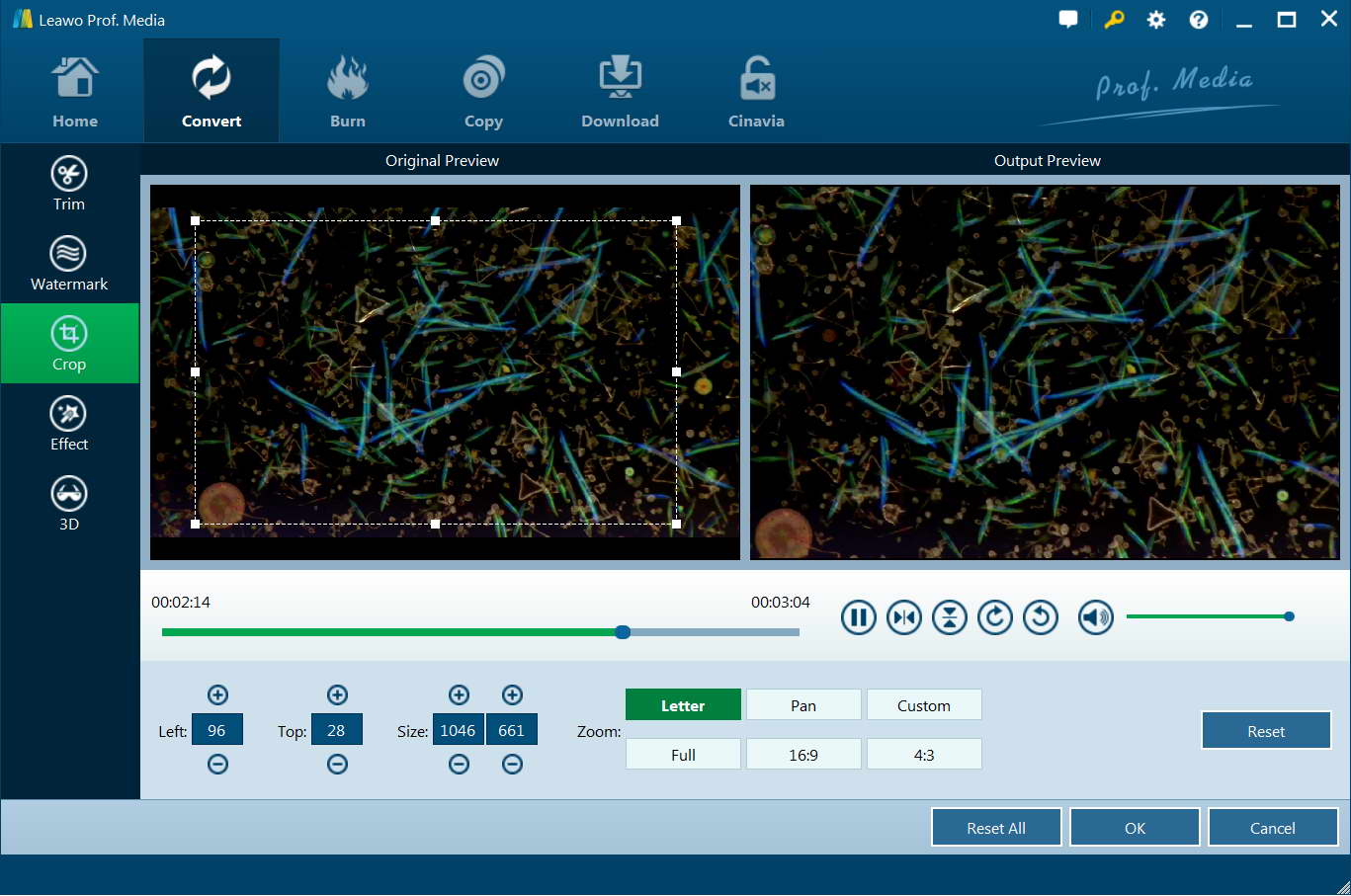Click the current time 00:02:14
Screen dimensions: 1351x896
click(x=181, y=602)
